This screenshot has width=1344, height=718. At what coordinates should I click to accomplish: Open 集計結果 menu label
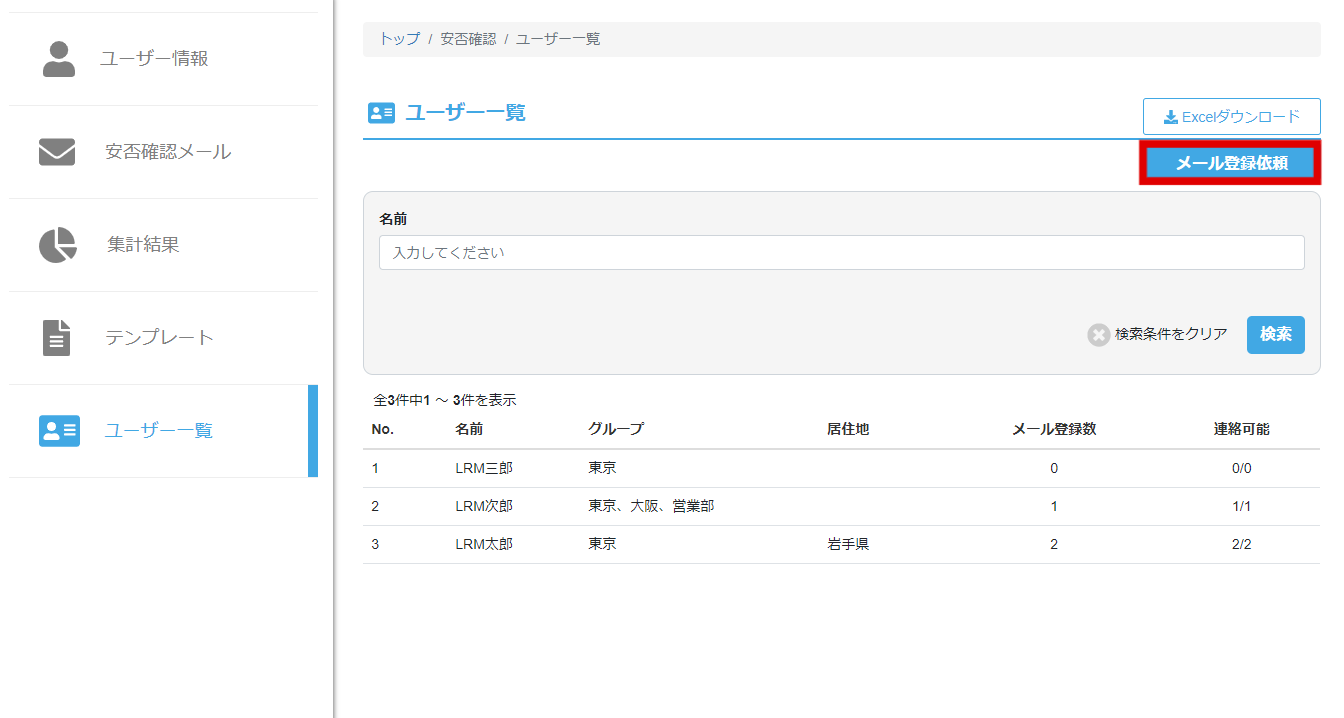[x=143, y=245]
